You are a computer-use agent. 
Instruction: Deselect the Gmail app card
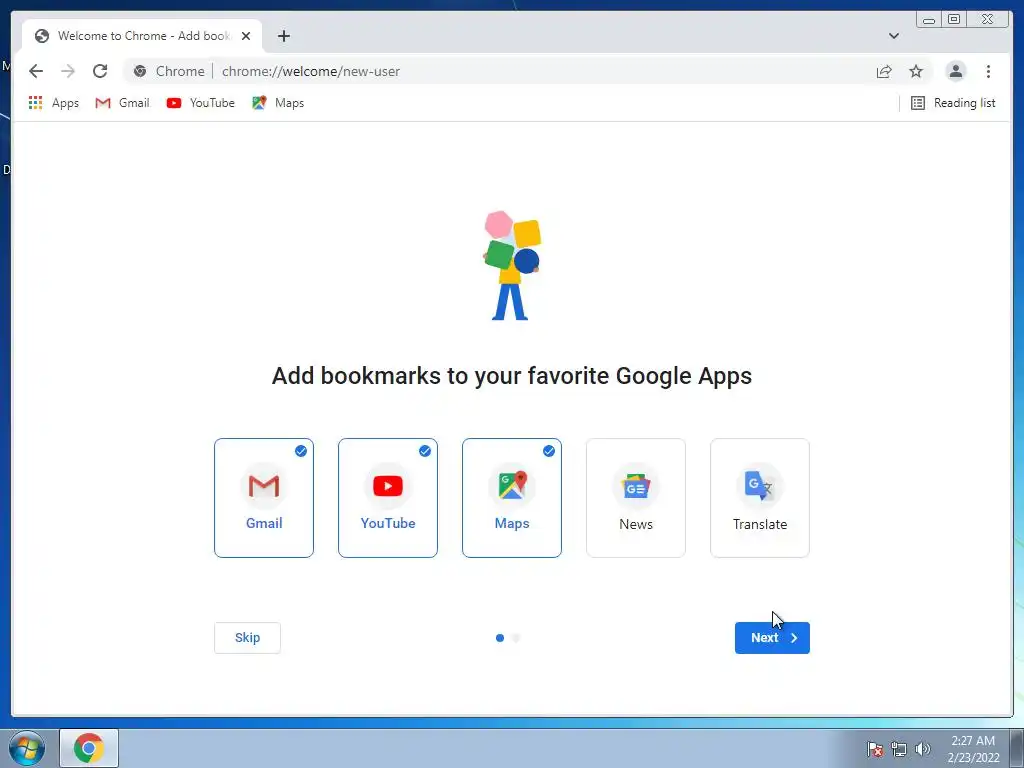[x=264, y=498]
